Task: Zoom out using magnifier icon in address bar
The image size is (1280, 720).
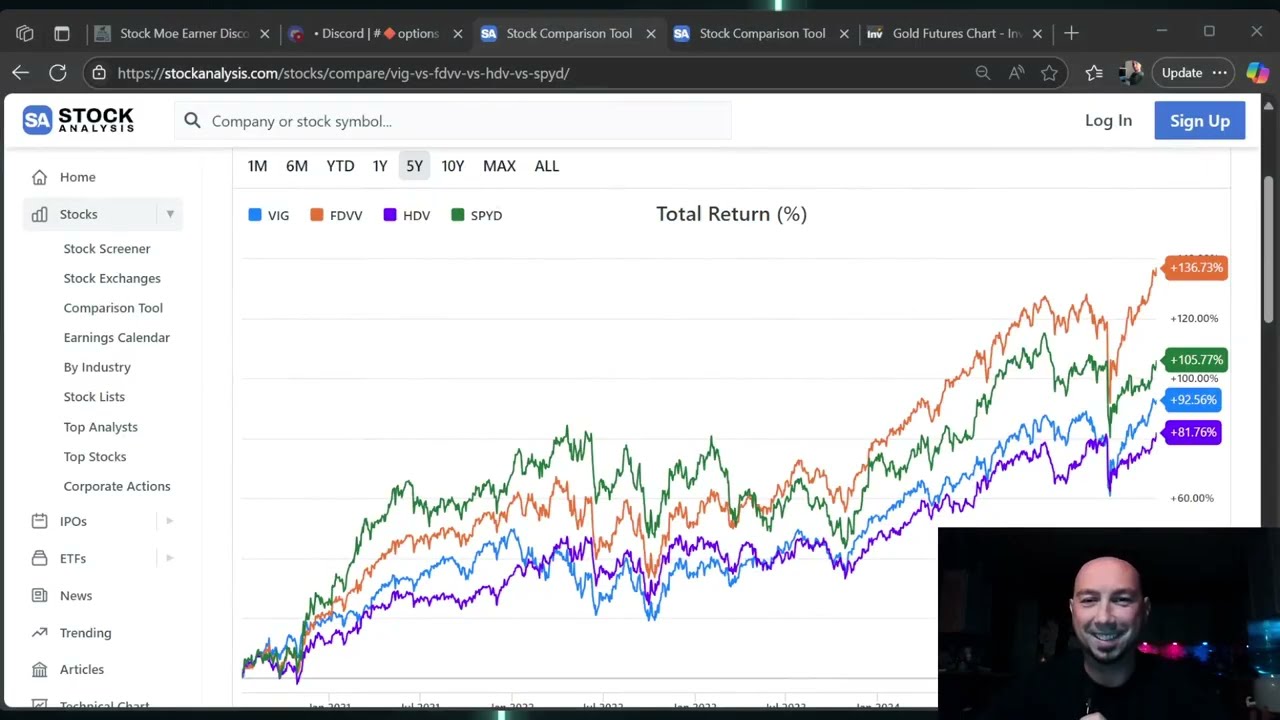Action: pyautogui.click(x=983, y=73)
